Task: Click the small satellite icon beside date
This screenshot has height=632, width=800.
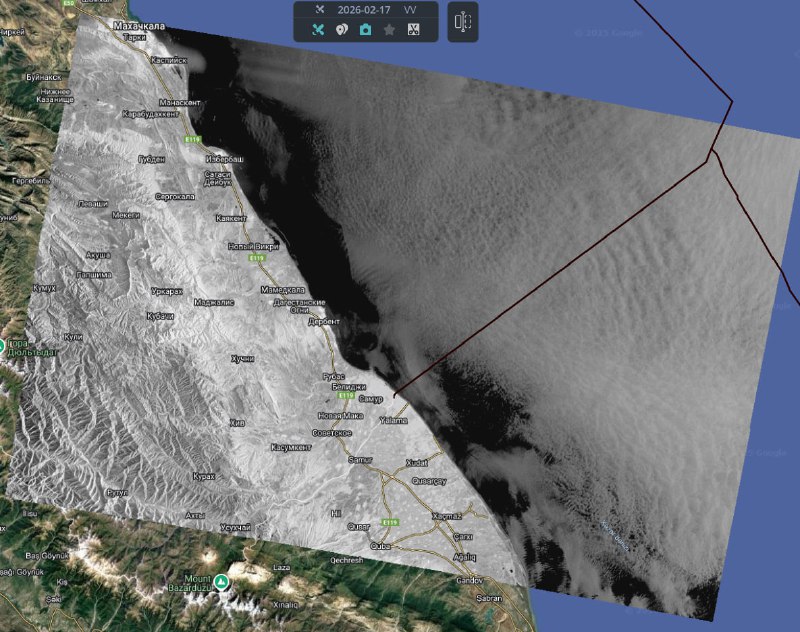Action: (318, 9)
